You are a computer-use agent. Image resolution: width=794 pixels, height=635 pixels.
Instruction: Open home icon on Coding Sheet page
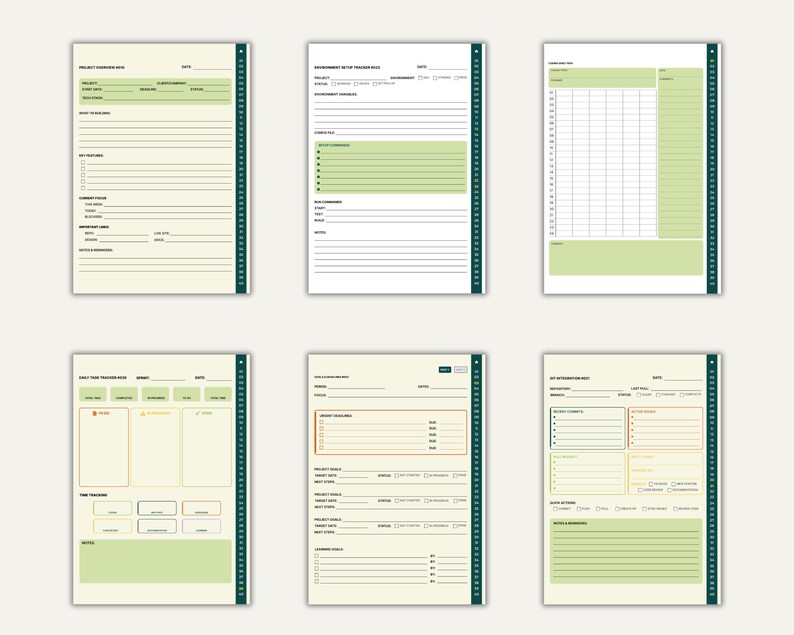click(712, 51)
